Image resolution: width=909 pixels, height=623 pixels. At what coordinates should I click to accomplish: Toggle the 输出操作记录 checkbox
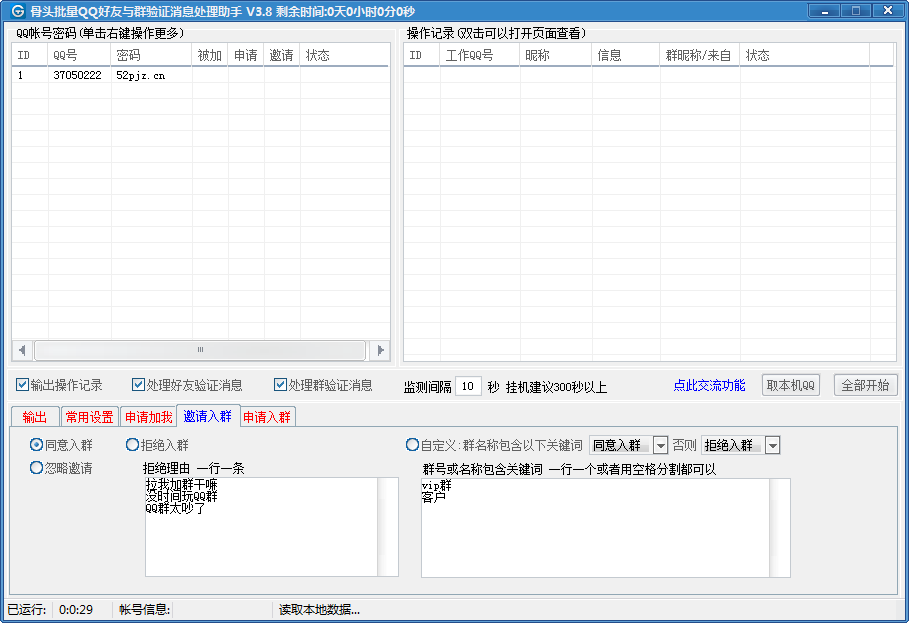tap(23, 385)
